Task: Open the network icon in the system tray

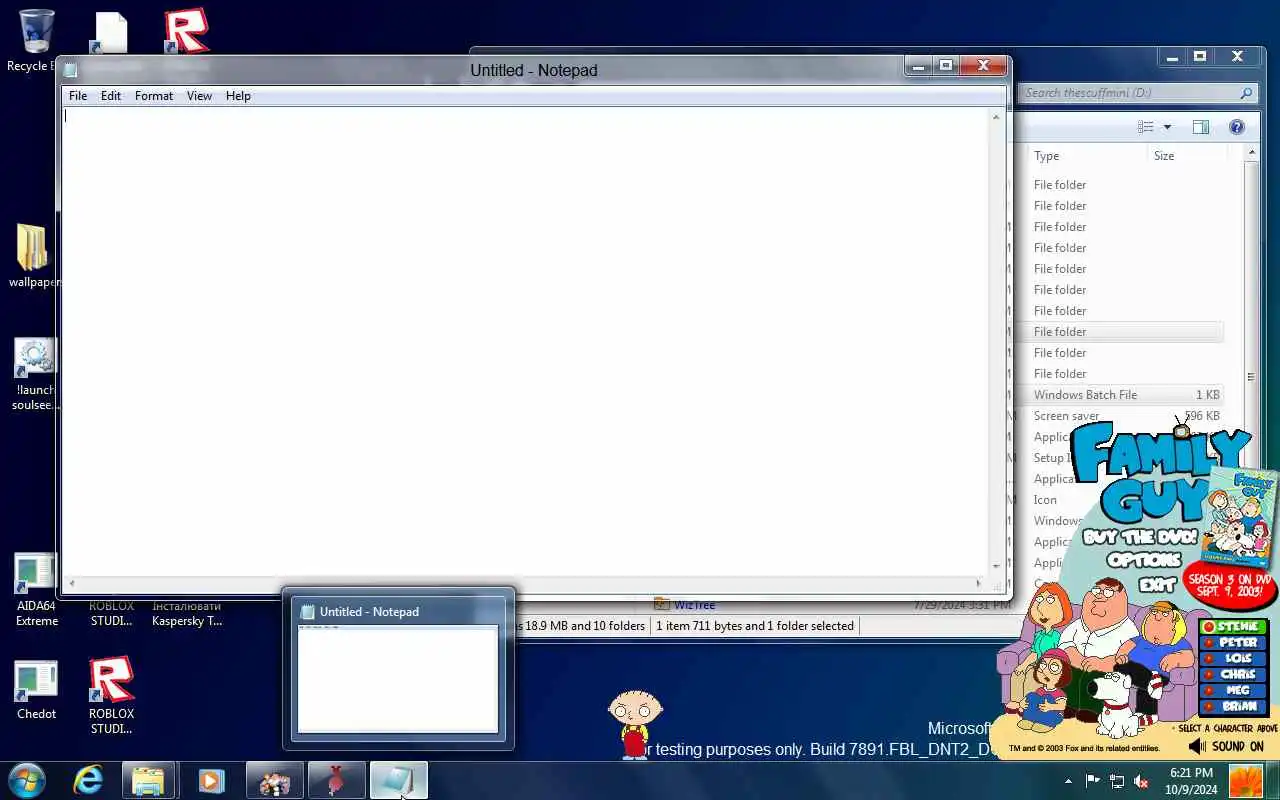Action: 1117,781
